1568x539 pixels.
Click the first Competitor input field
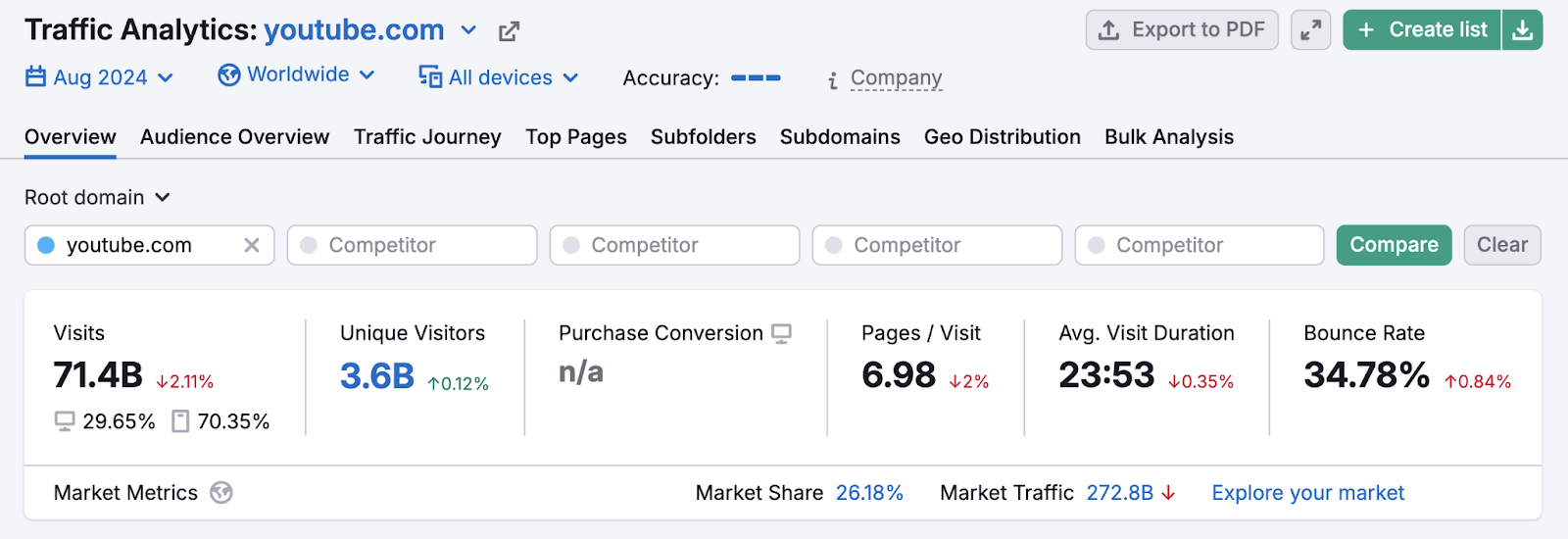pos(412,245)
